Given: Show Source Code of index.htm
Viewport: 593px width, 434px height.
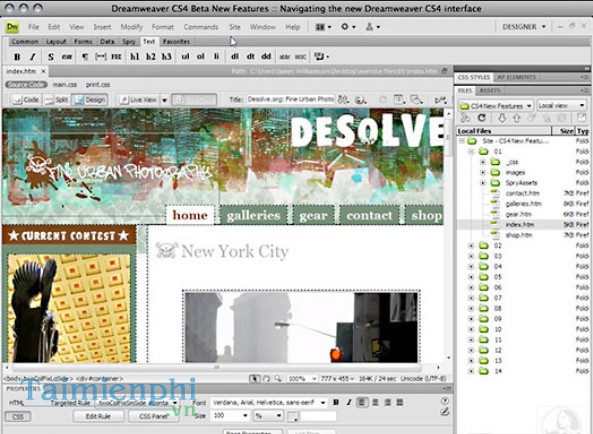Looking at the screenshot, I should [x=26, y=85].
